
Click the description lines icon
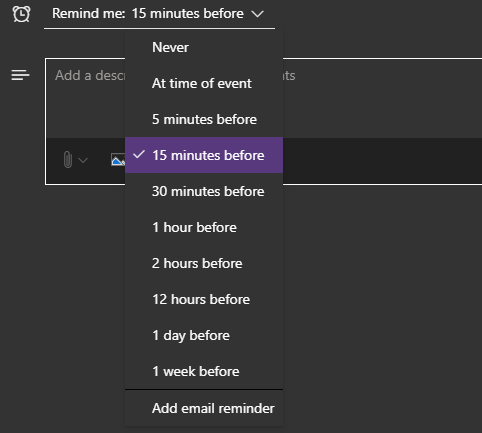(x=20, y=75)
